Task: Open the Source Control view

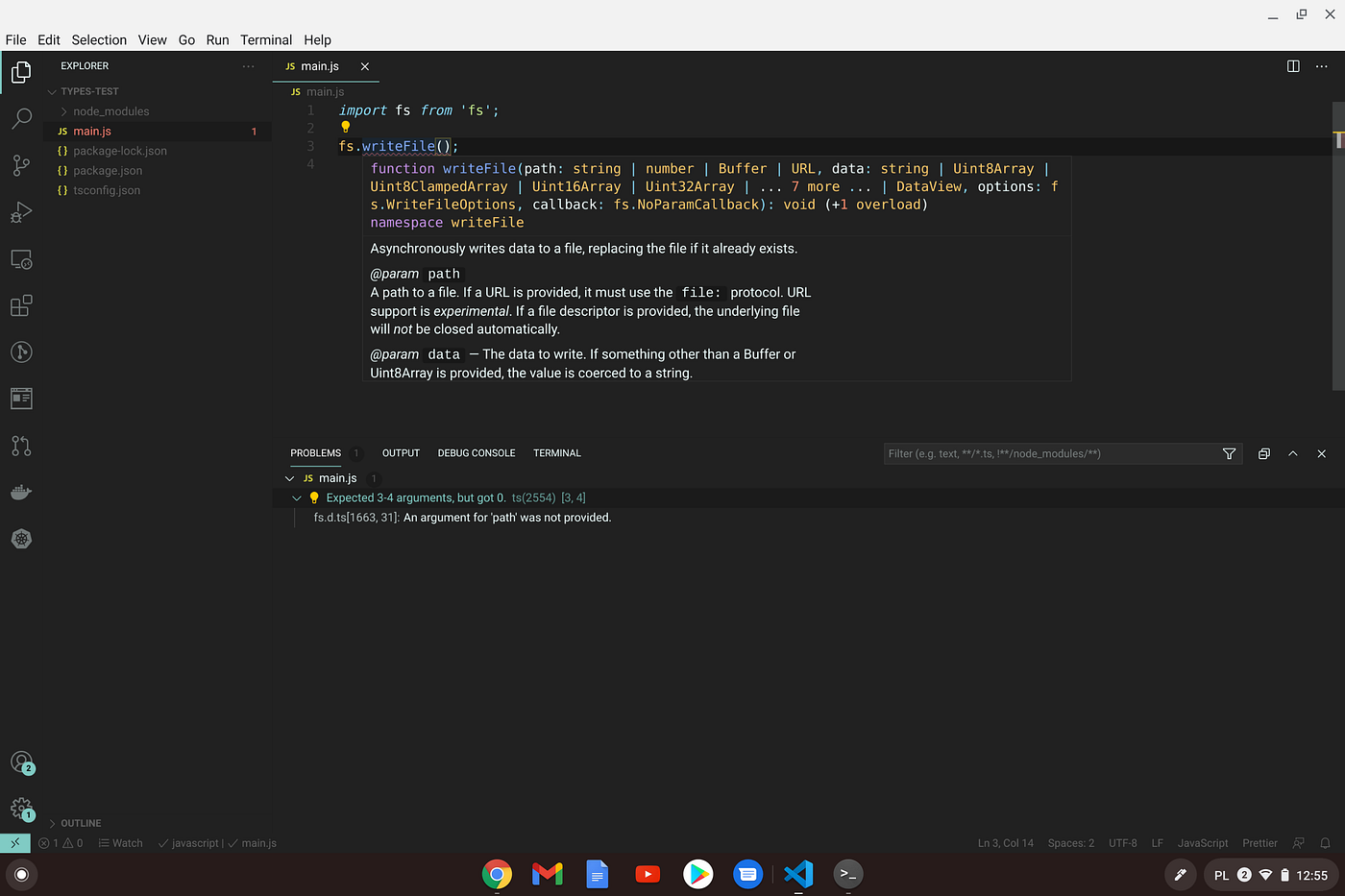Action: coord(21,165)
